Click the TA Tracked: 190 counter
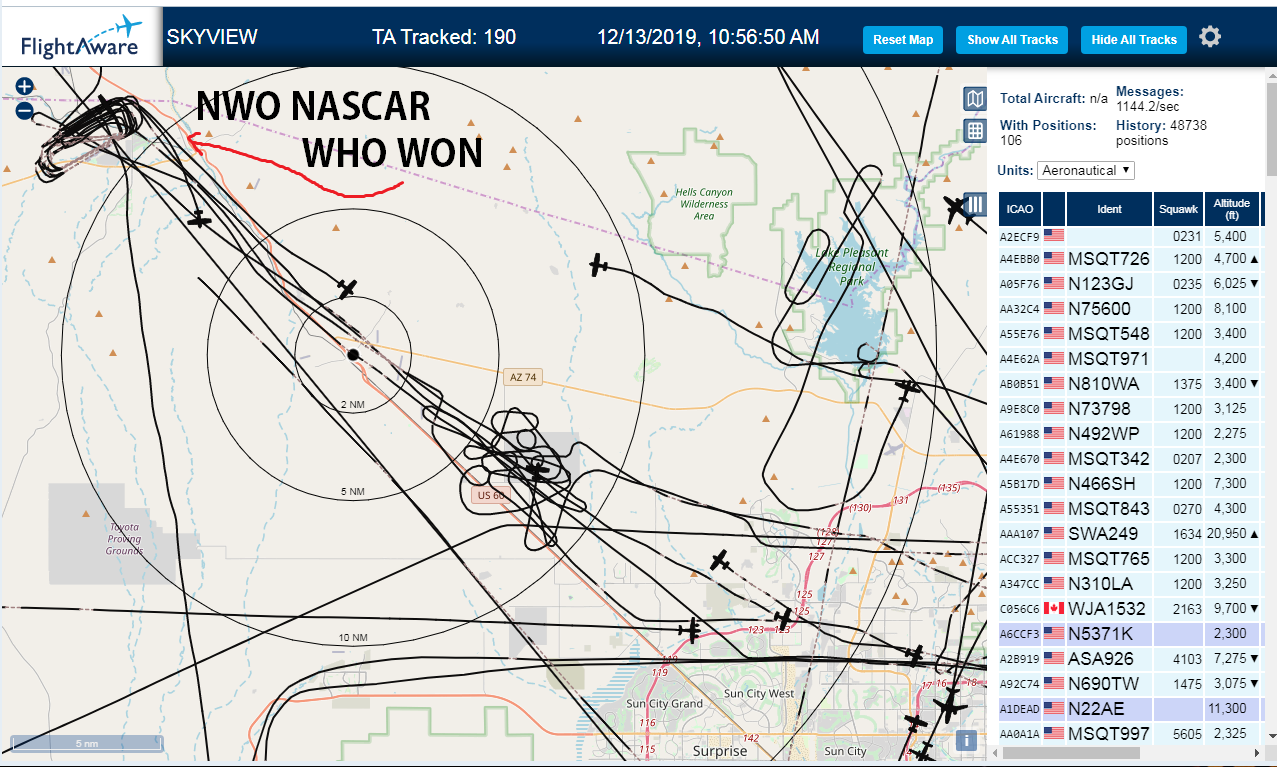Image resolution: width=1277 pixels, height=767 pixels. click(444, 38)
